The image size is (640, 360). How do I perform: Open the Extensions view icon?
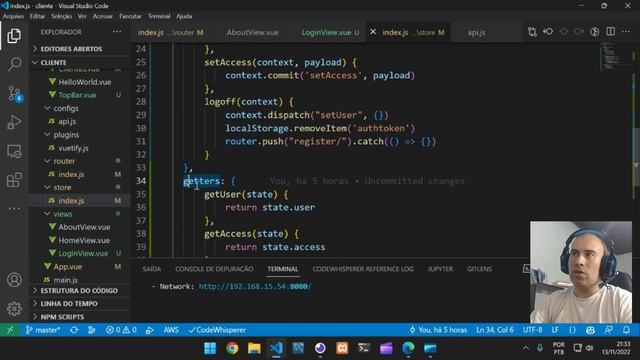pyautogui.click(x=14, y=180)
